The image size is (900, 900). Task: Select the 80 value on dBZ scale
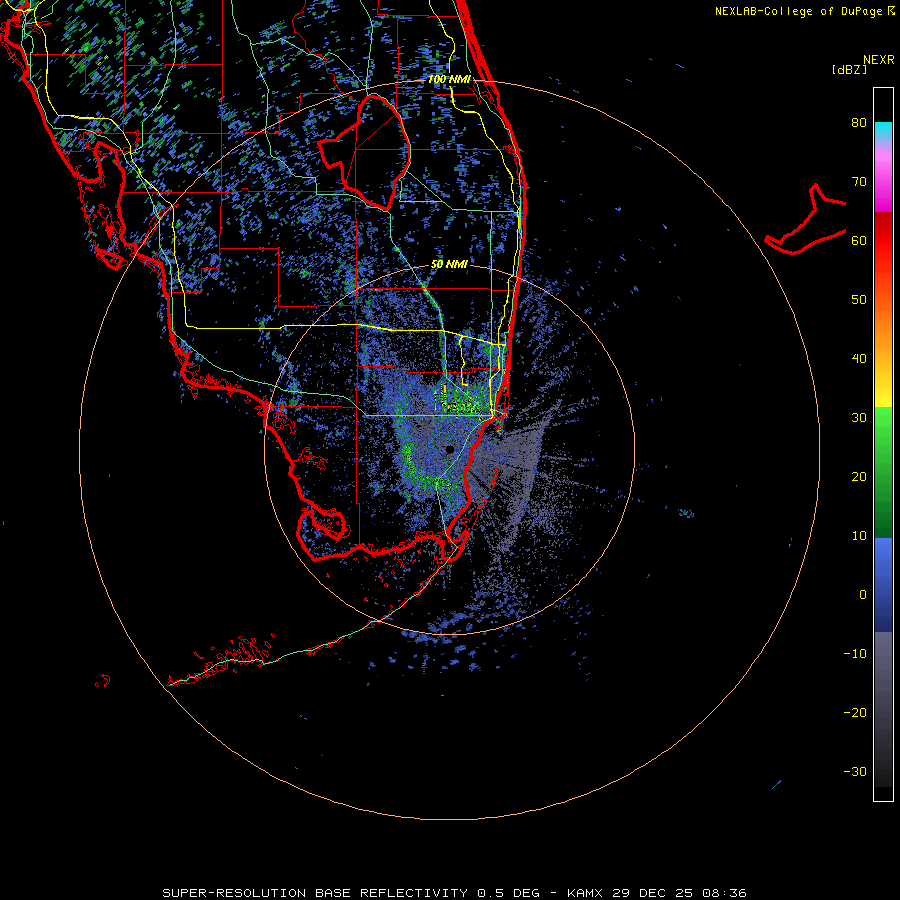[x=859, y=122]
